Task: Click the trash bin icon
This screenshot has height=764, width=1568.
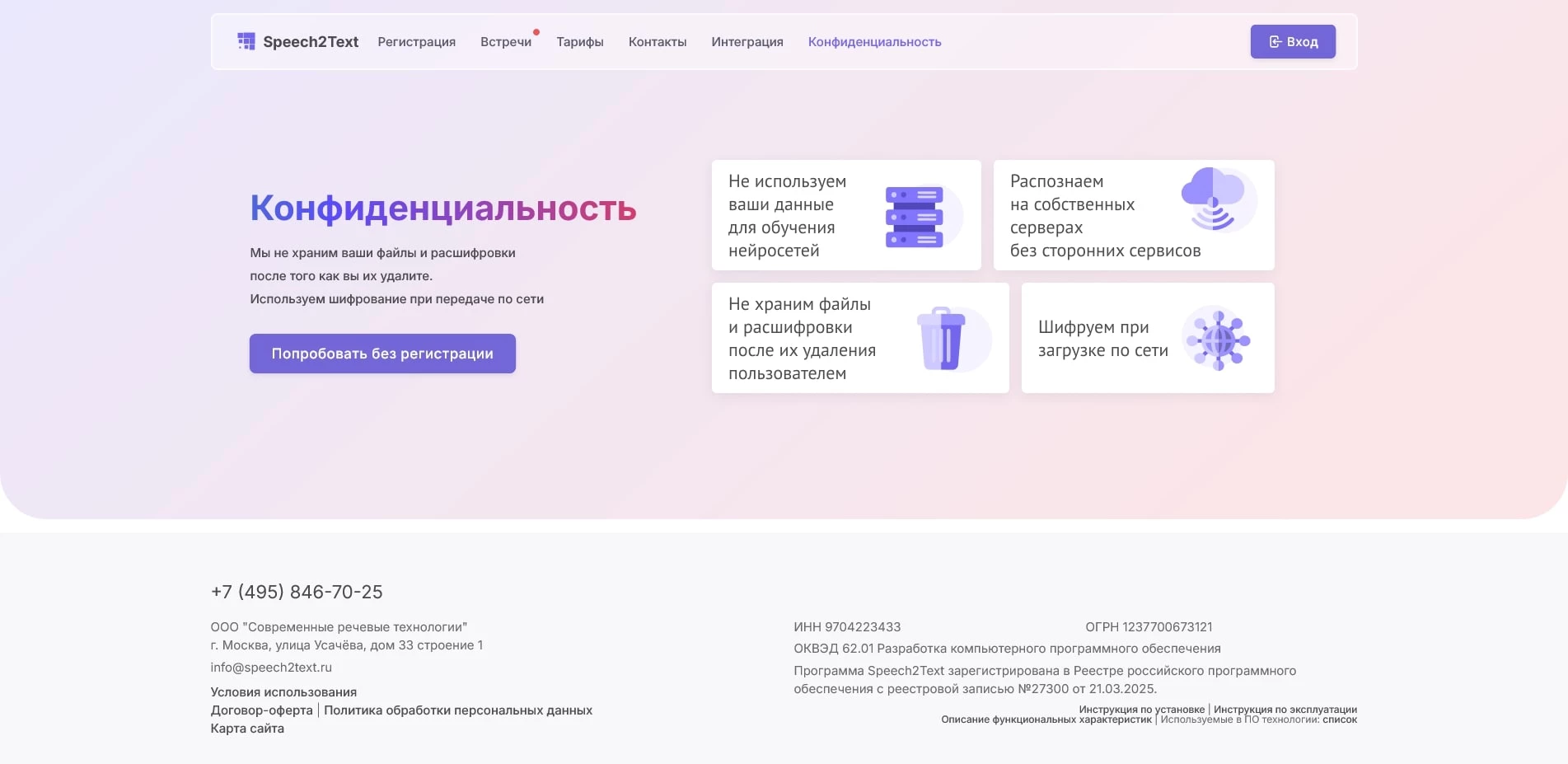Action: [x=941, y=339]
